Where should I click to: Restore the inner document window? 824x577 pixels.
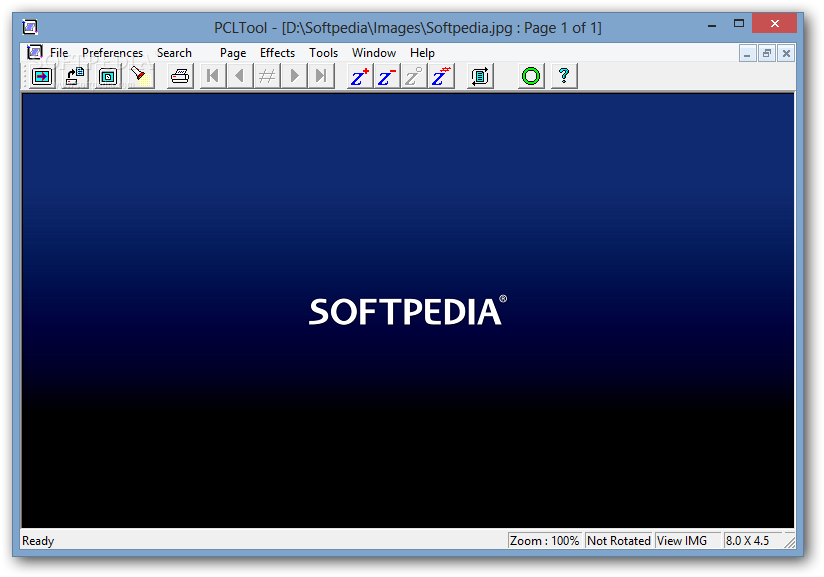click(767, 53)
